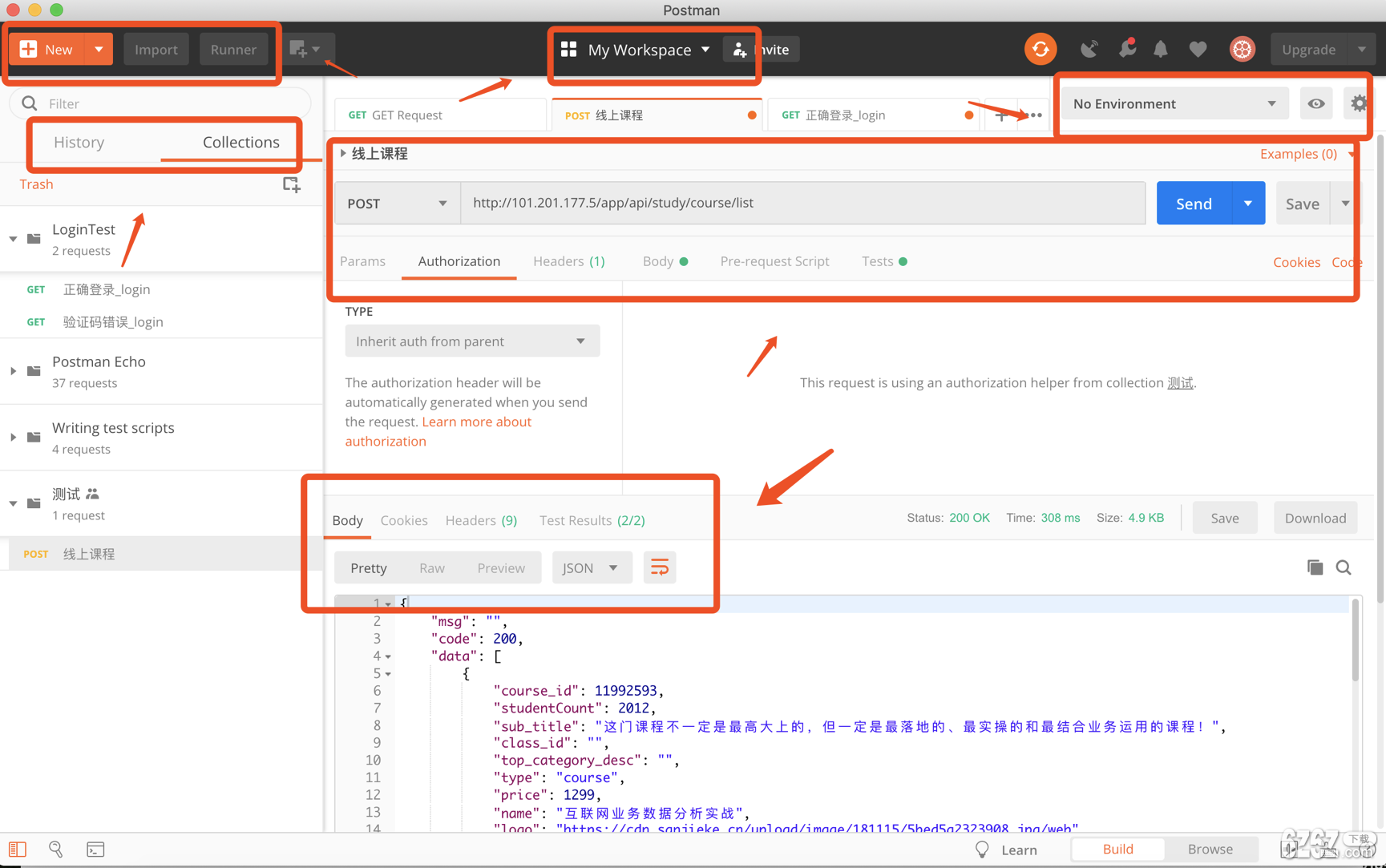This screenshot has height=868, width=1386.
Task: Open the Params tab
Action: [x=362, y=261]
